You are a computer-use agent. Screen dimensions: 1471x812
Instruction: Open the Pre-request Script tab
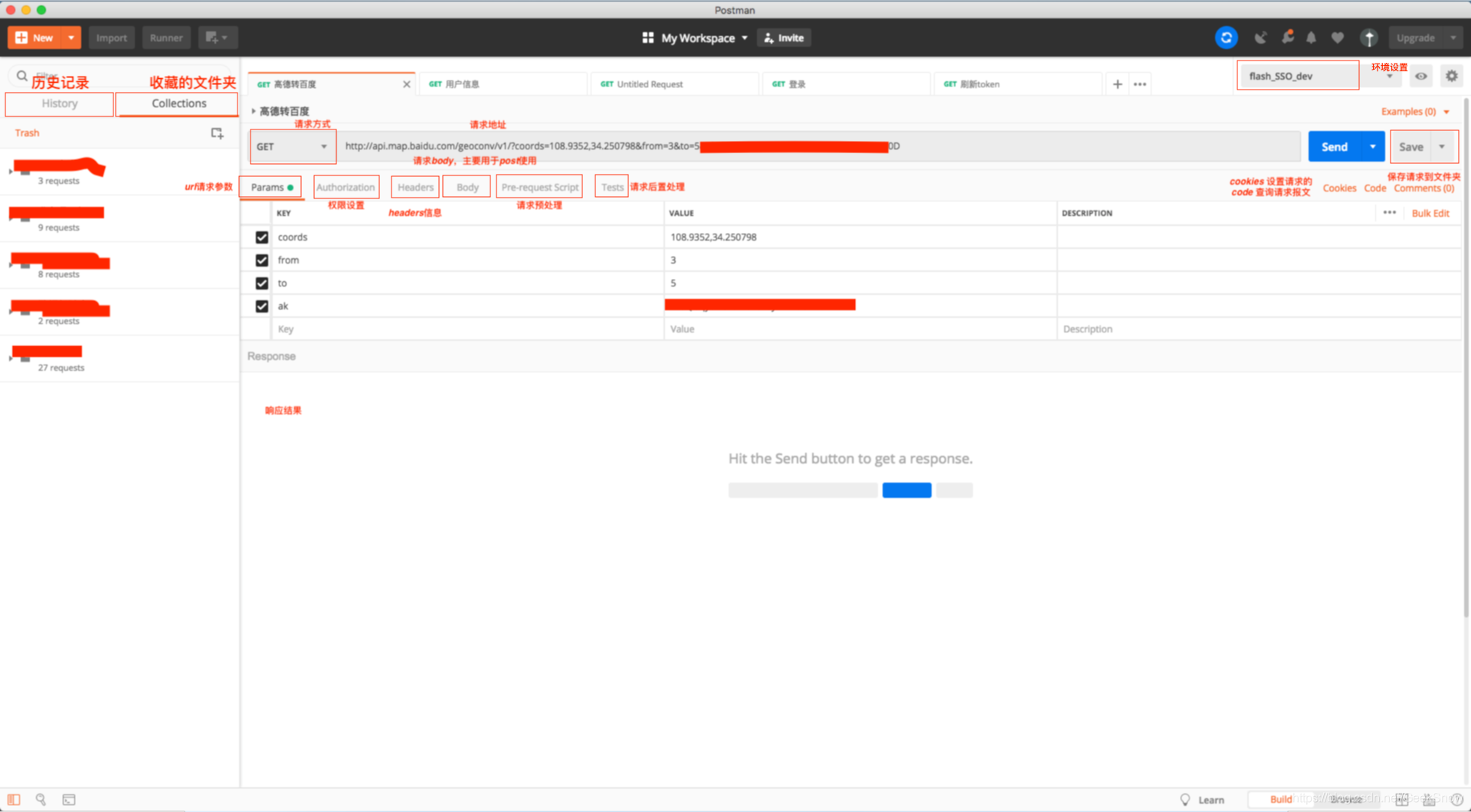[539, 187]
